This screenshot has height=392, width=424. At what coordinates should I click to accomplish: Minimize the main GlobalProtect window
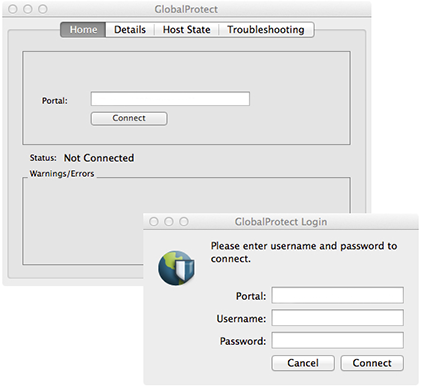pyautogui.click(x=28, y=9)
